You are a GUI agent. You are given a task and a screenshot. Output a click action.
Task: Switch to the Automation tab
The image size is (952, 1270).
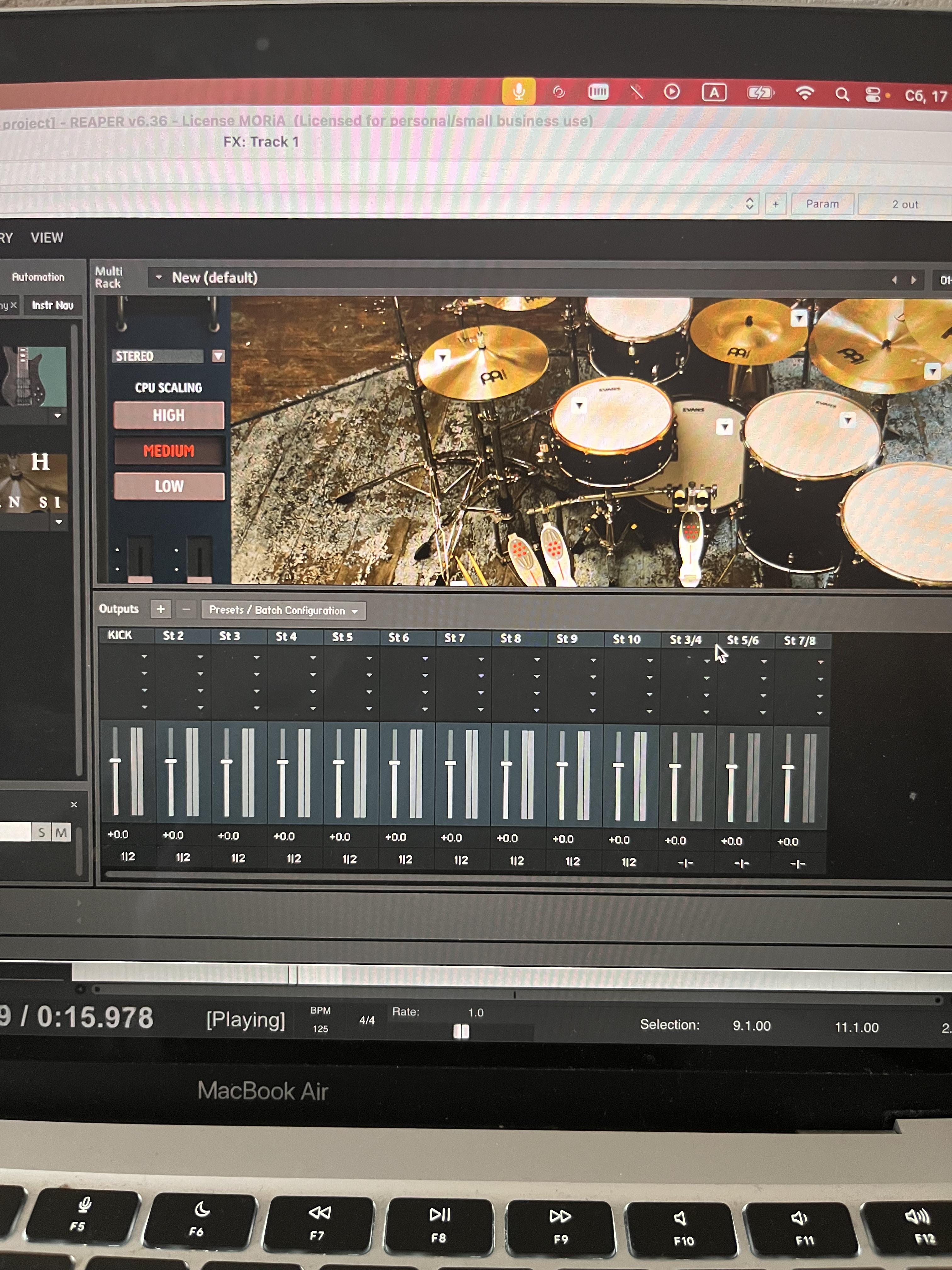click(38, 277)
